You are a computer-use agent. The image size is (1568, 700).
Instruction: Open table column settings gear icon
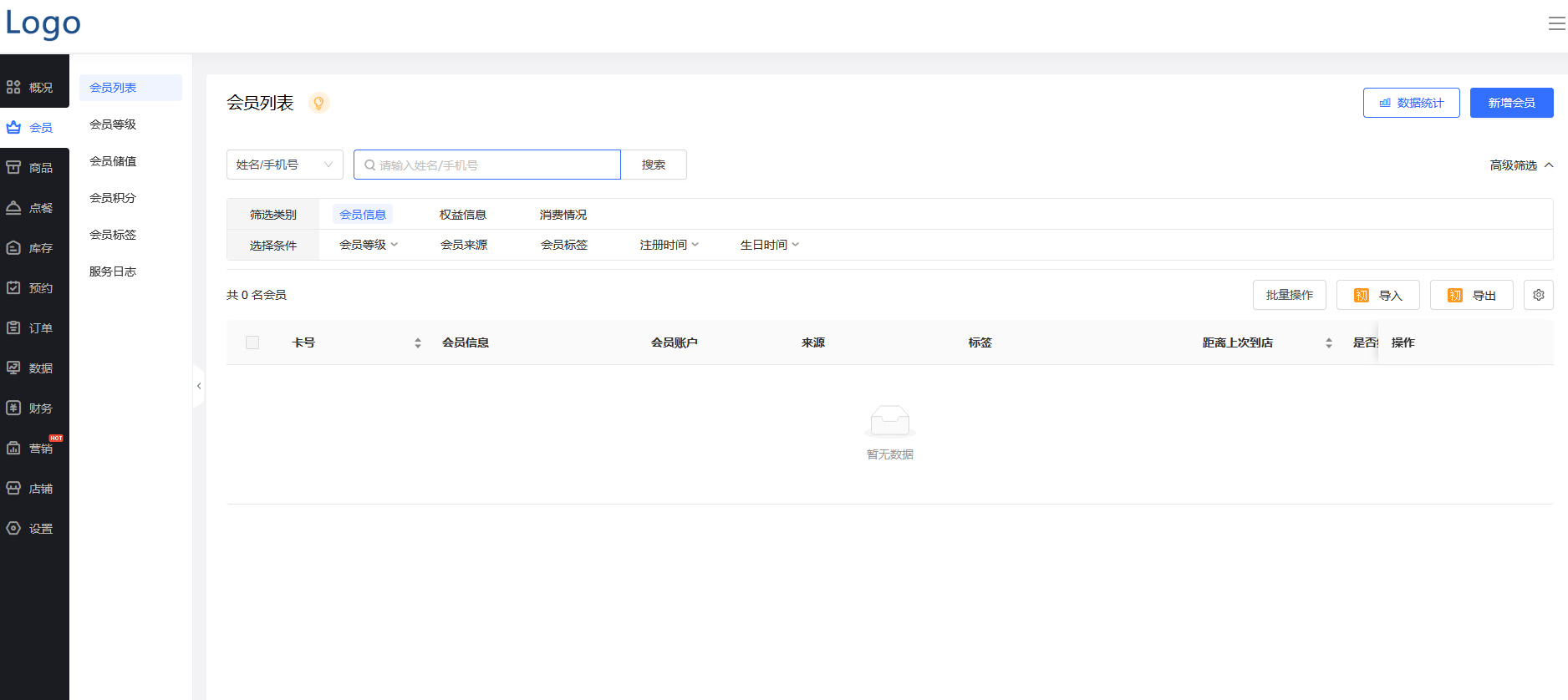coord(1538,295)
